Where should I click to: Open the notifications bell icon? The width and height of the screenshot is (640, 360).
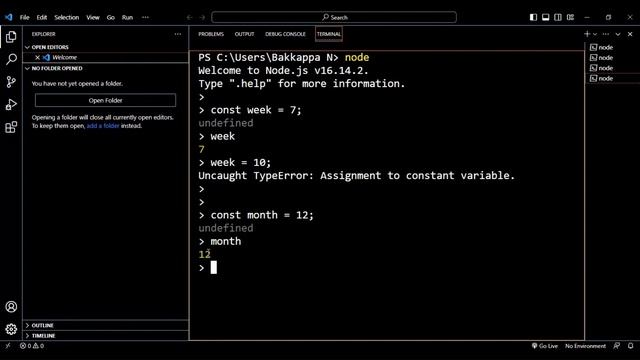click(631, 346)
